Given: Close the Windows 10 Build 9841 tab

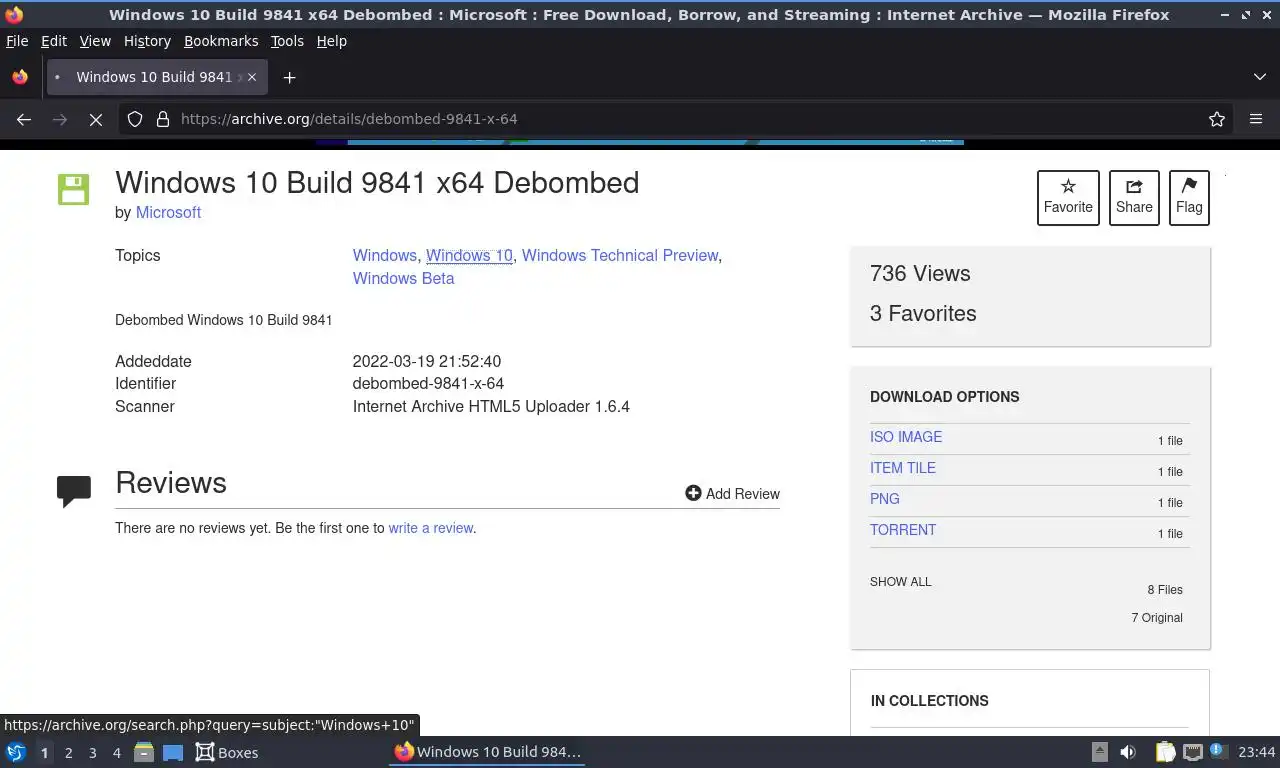Looking at the screenshot, I should pos(252,77).
